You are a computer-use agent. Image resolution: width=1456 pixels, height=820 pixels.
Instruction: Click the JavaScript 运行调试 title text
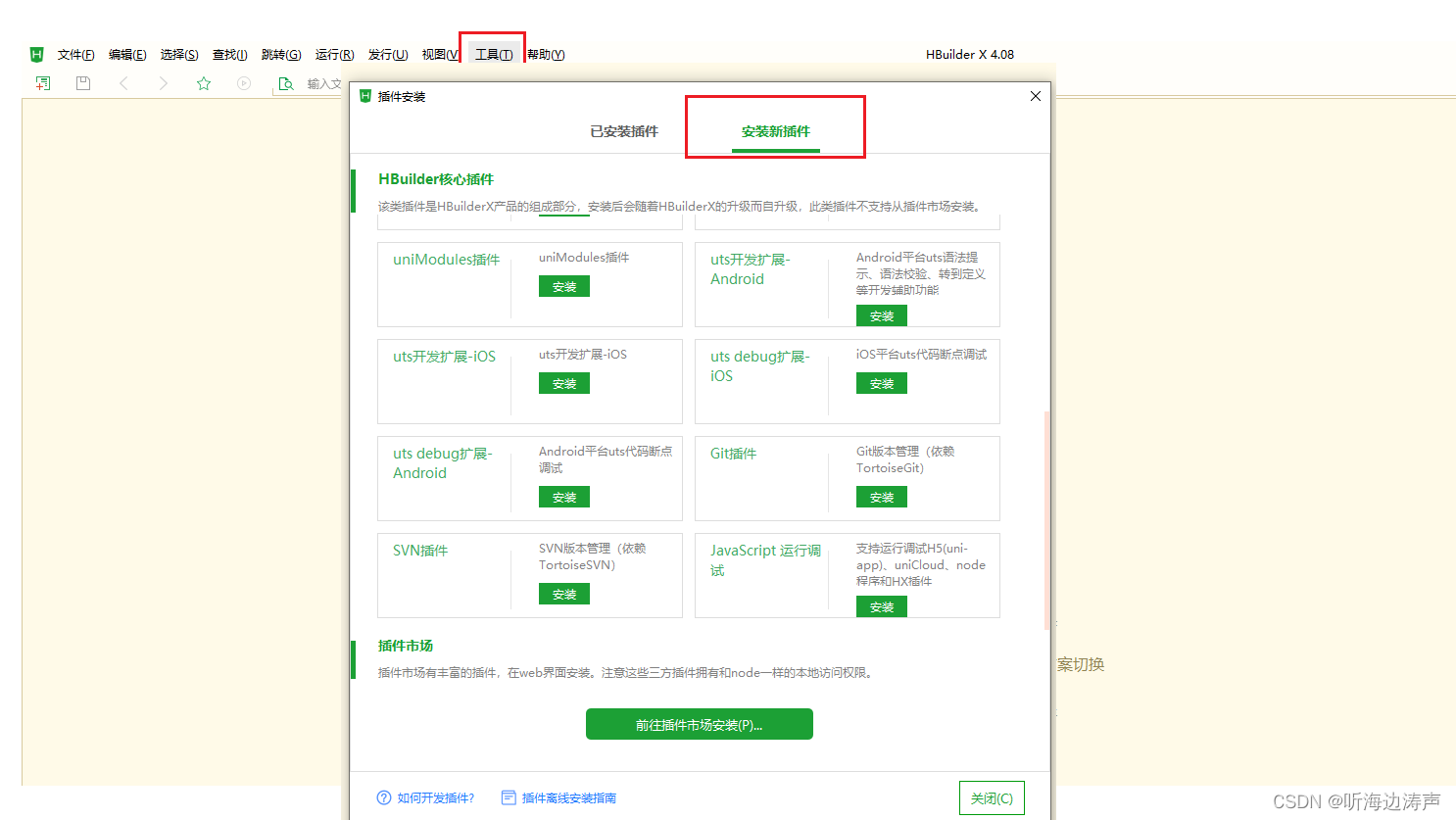click(x=765, y=560)
